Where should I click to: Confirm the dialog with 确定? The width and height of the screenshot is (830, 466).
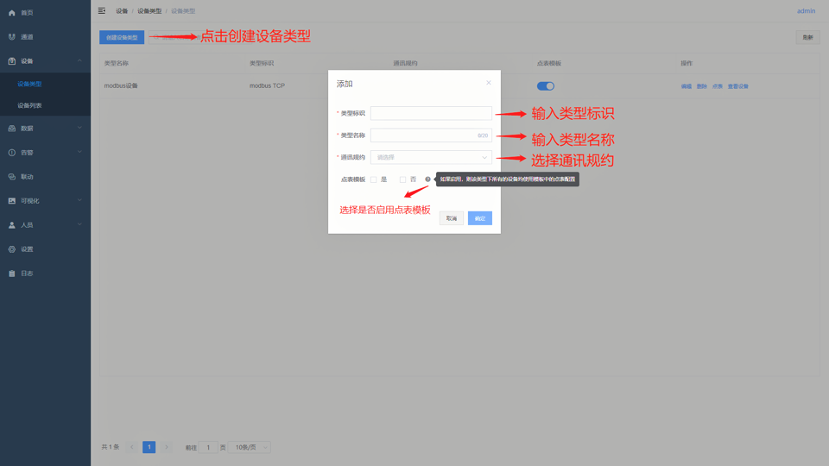point(480,218)
